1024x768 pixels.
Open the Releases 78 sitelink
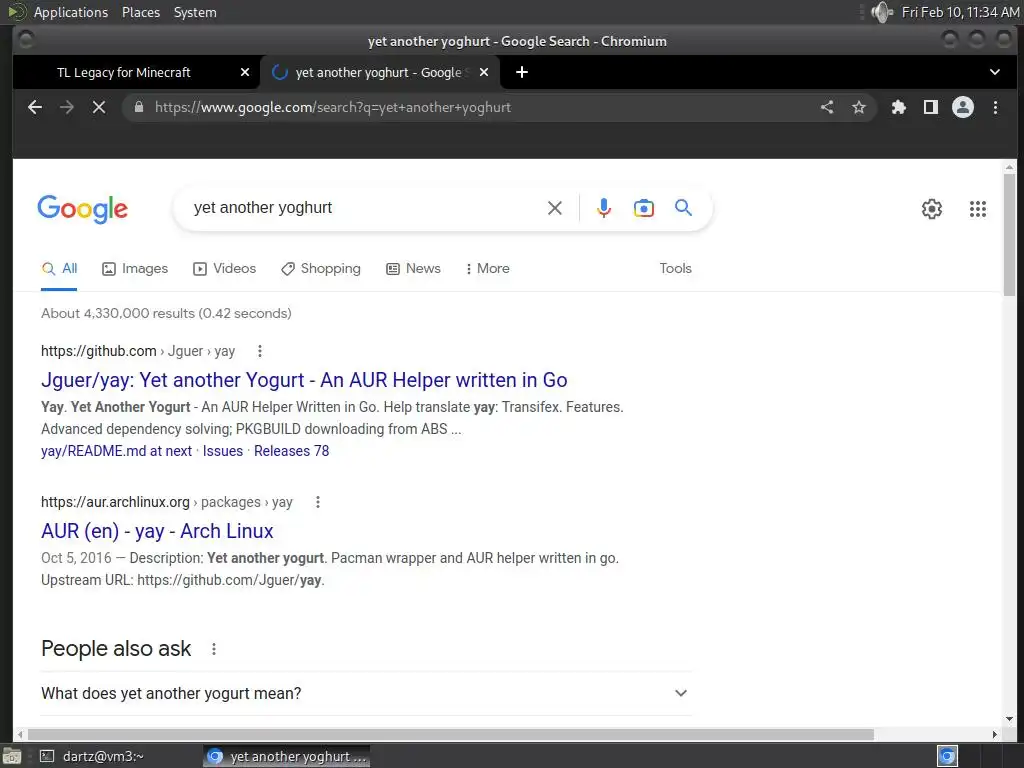291,451
